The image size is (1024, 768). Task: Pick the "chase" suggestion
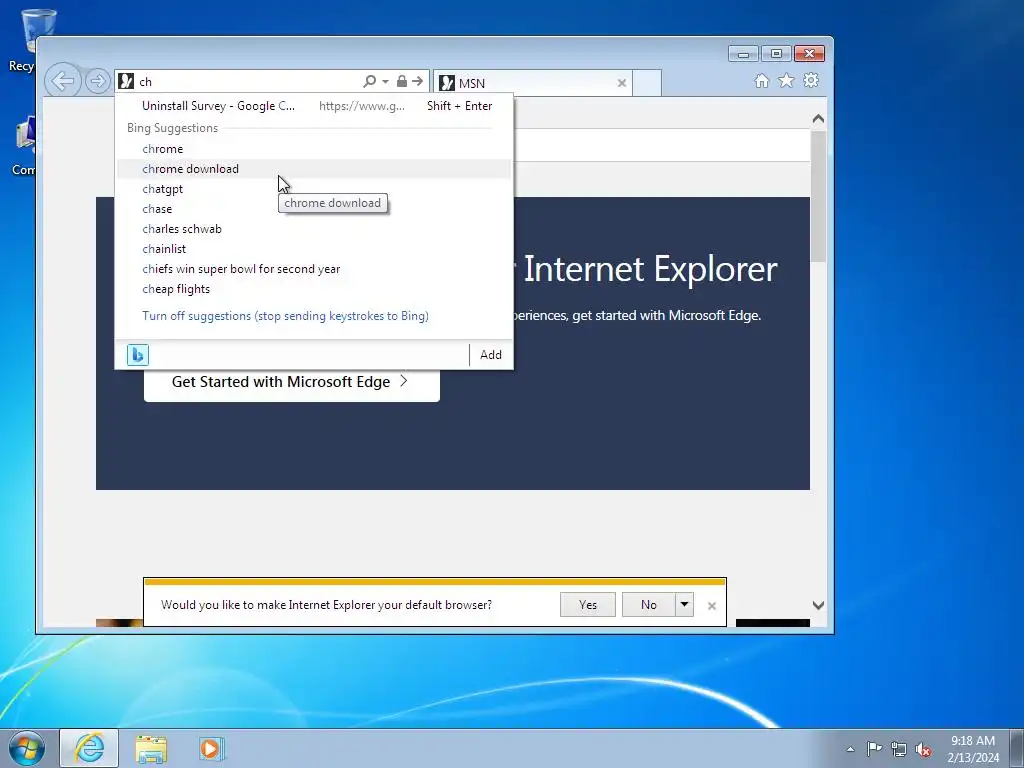tap(313, 209)
